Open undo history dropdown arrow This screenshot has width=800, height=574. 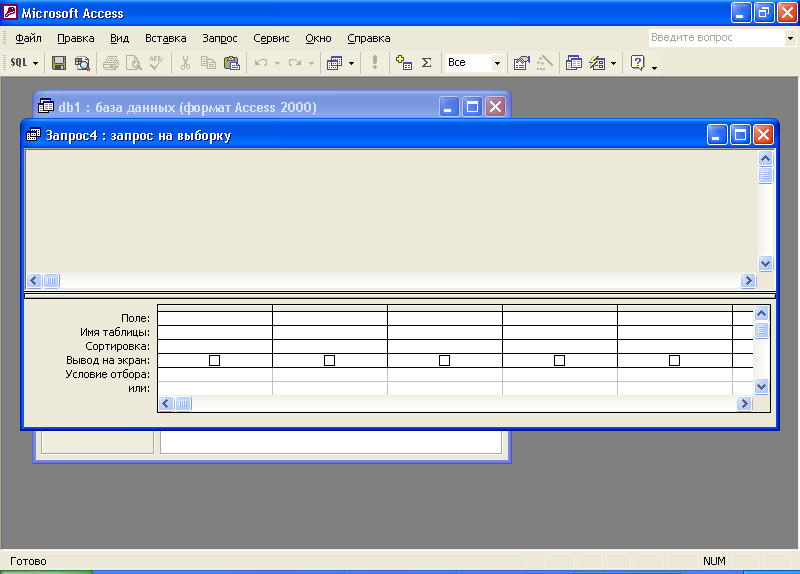(278, 63)
